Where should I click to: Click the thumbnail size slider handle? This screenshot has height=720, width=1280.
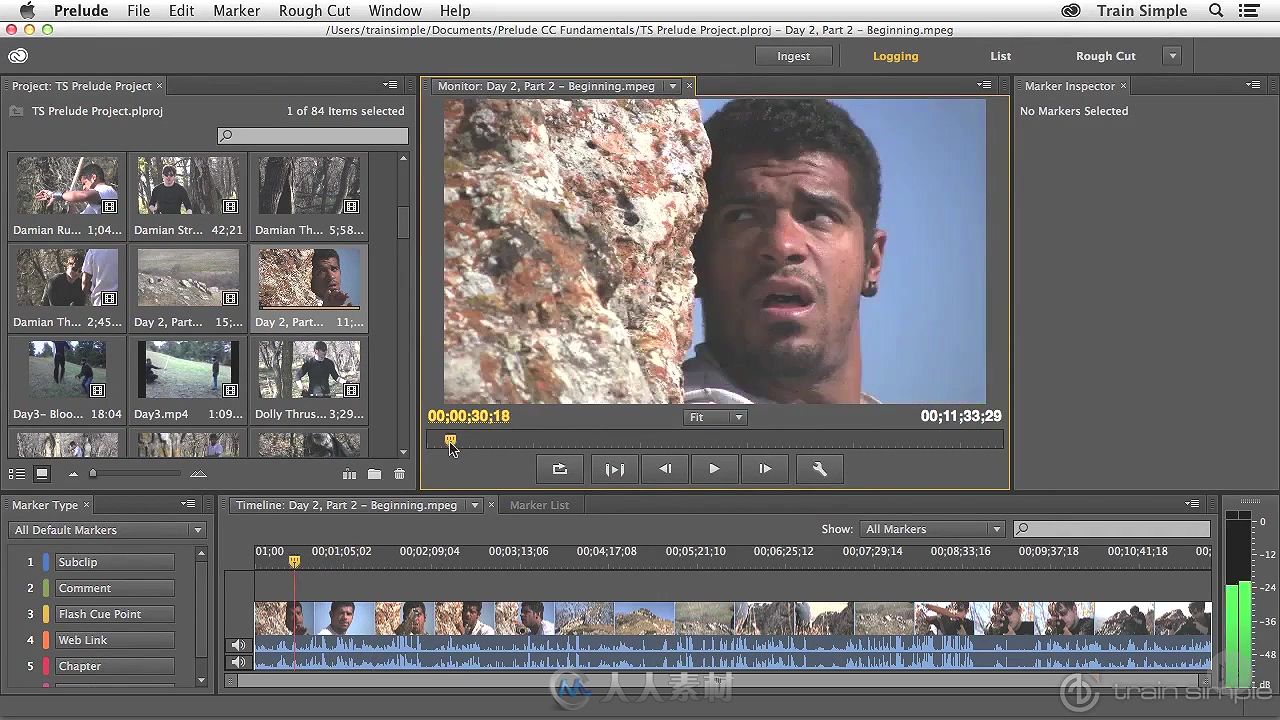click(93, 474)
